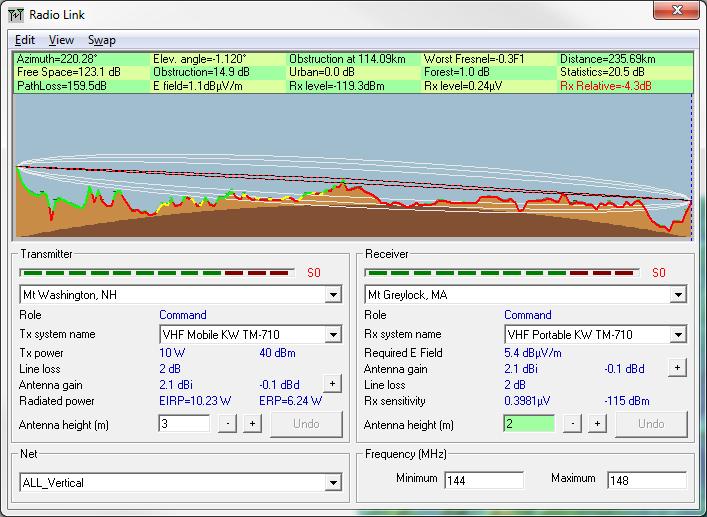The height and width of the screenshot is (517, 707).
Task: Expand the Mt Washington, NH transmitter dropdown
Action: pyautogui.click(x=333, y=296)
